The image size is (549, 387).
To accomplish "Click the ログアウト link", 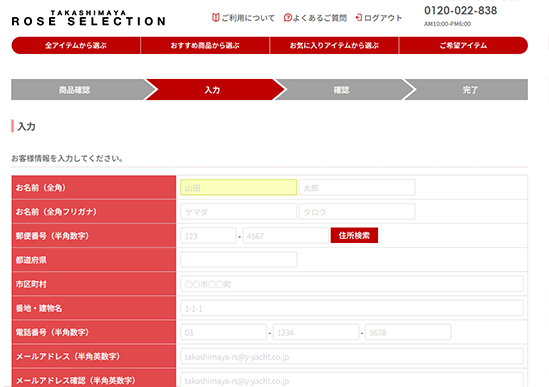I will [383, 18].
